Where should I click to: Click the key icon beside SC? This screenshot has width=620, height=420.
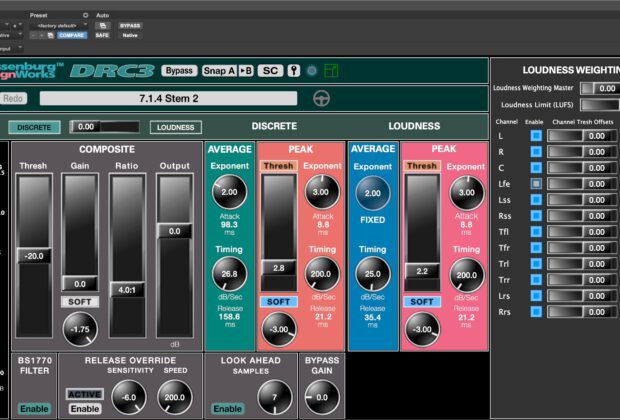click(293, 71)
